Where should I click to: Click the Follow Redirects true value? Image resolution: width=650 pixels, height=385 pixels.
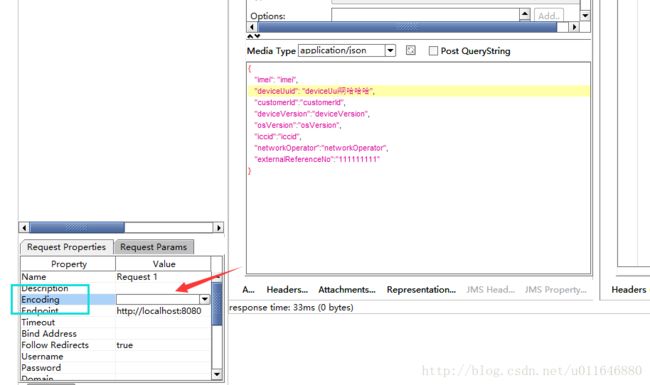(124, 345)
